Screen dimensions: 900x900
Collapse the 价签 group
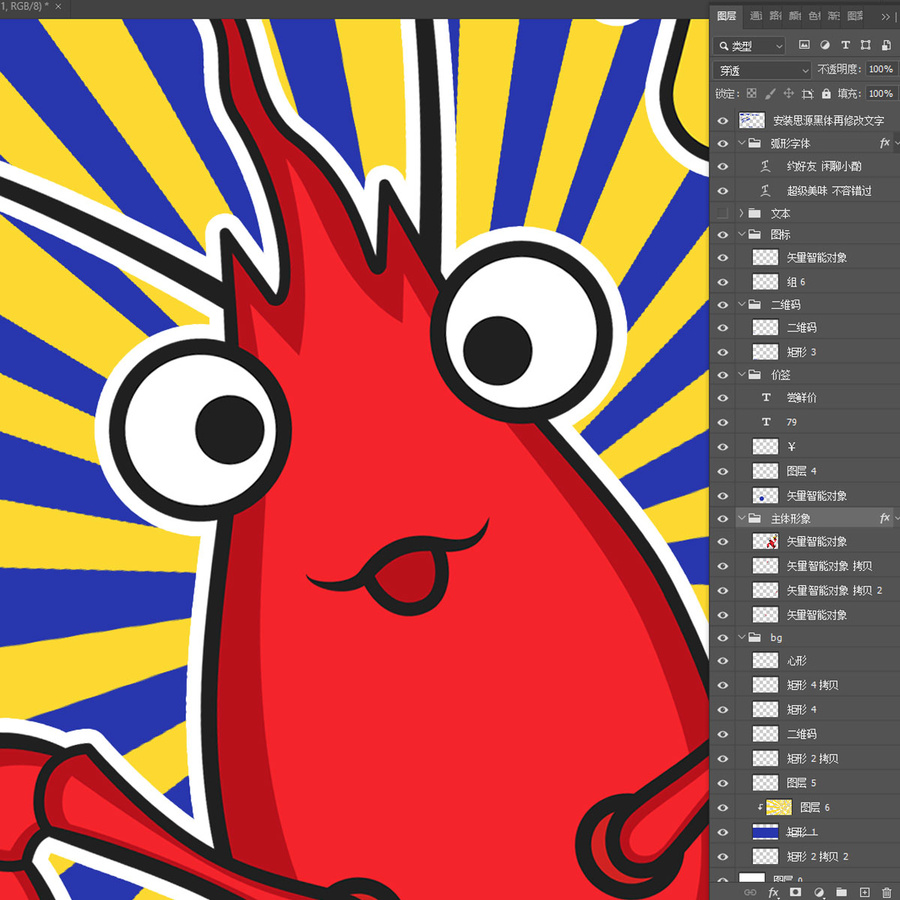pos(742,374)
